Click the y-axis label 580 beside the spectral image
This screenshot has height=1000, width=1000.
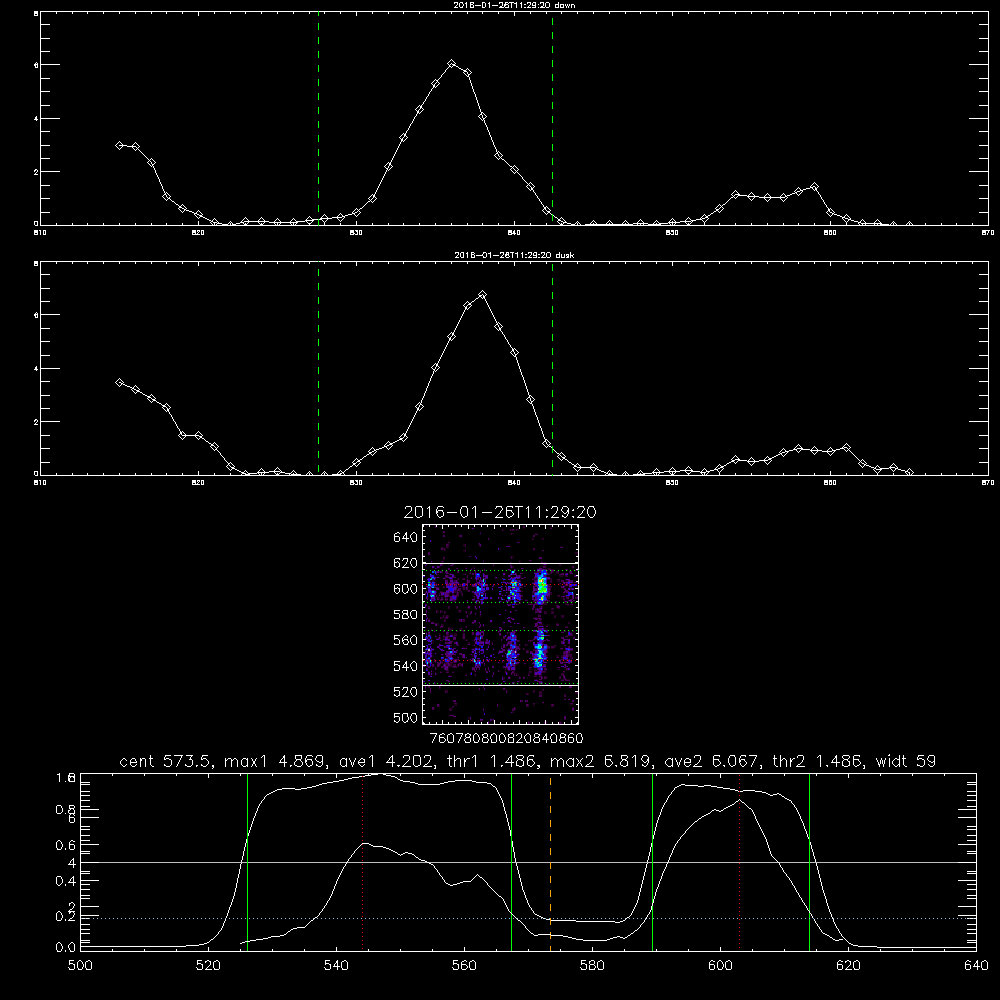(x=406, y=615)
